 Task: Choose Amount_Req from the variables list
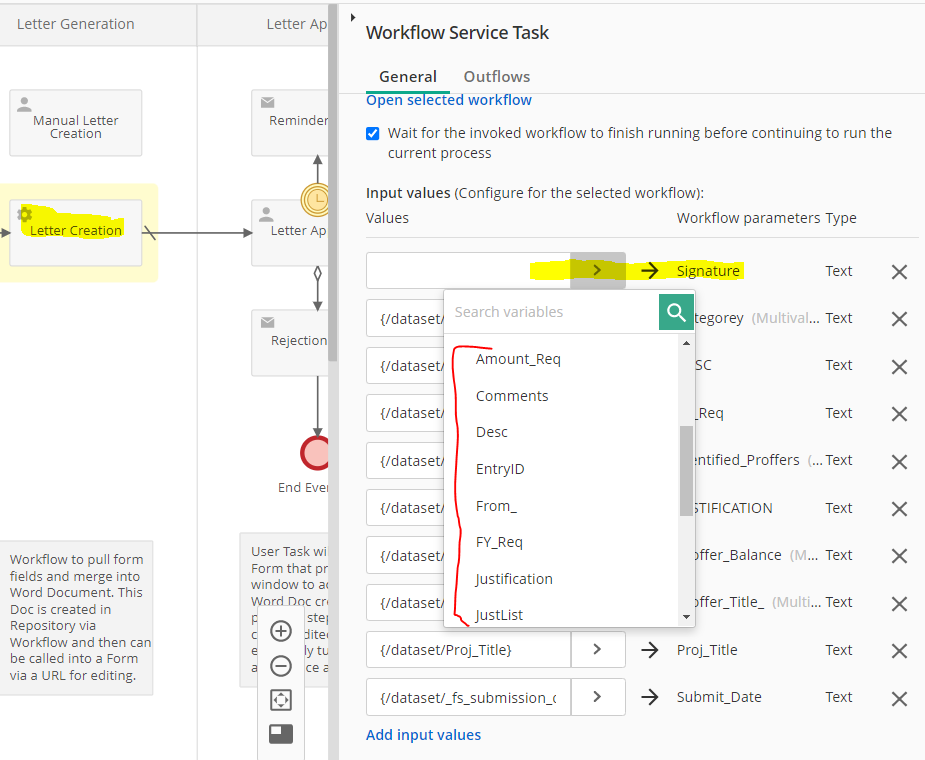(518, 359)
